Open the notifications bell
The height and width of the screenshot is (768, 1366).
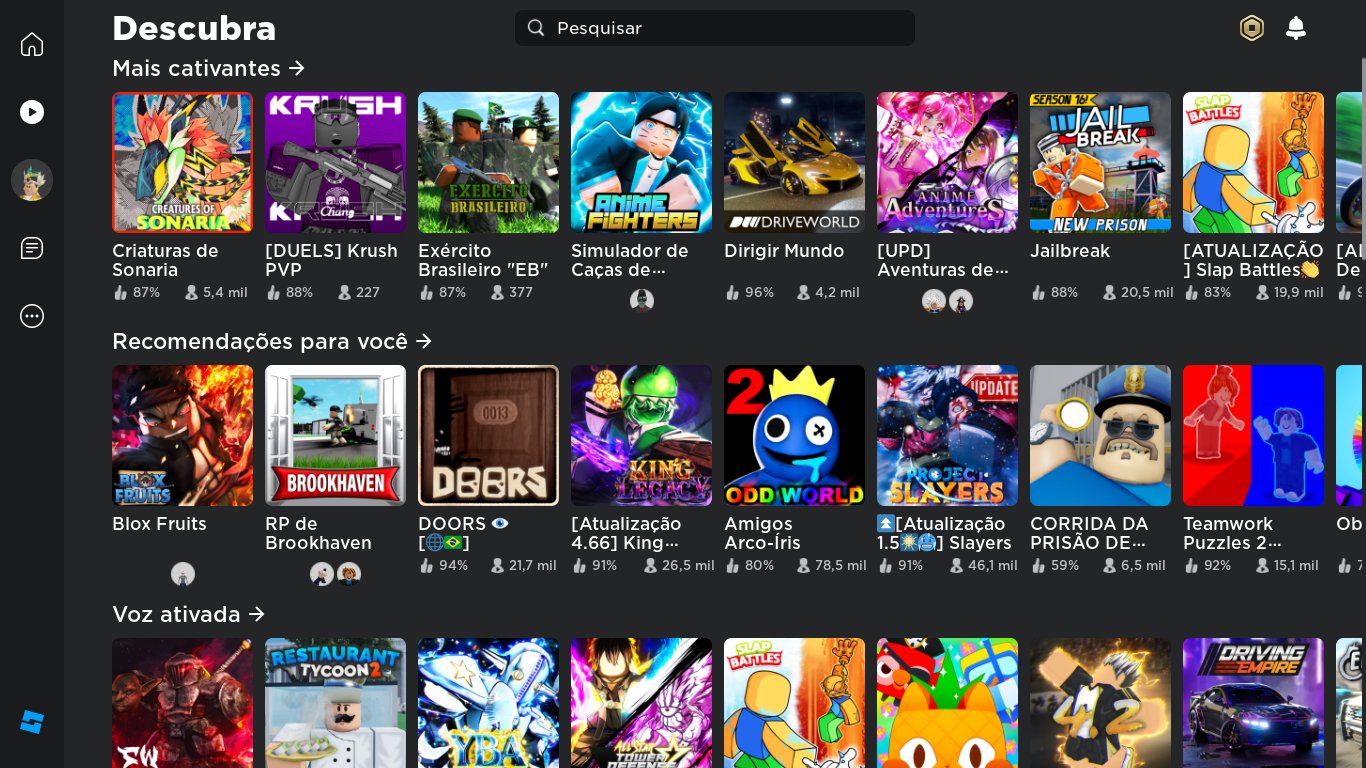pos(1296,28)
